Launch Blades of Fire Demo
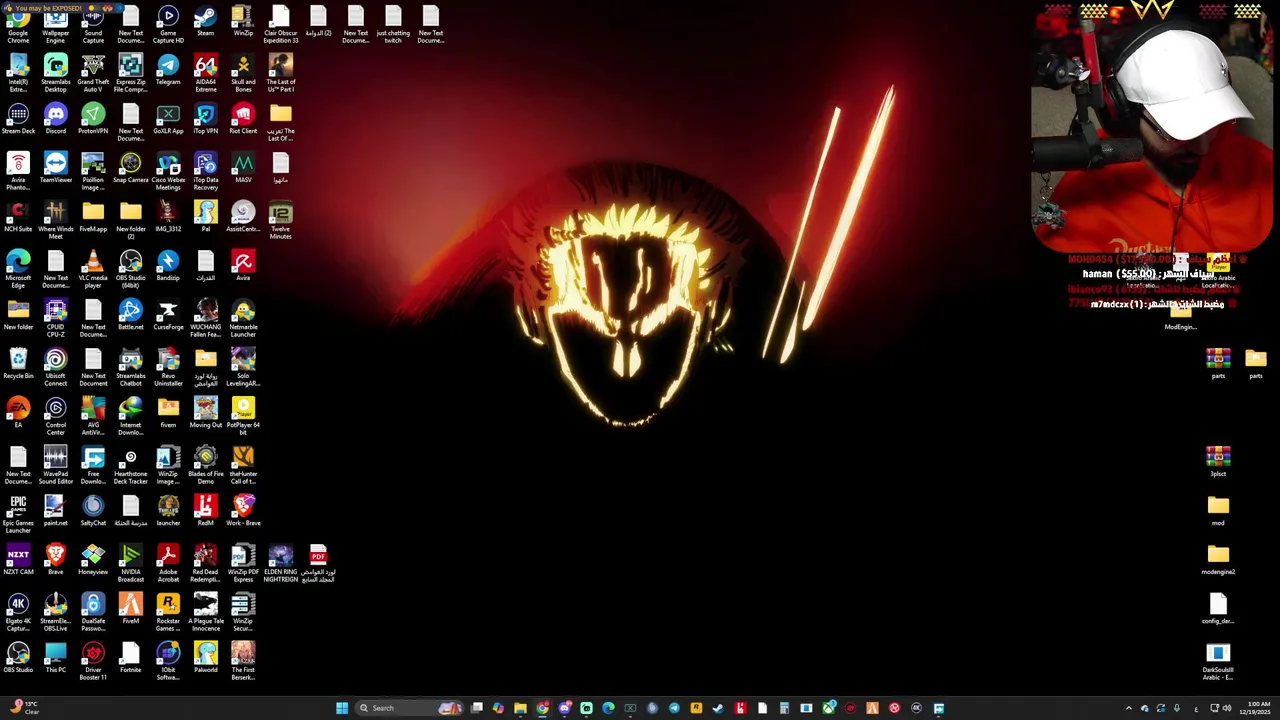The height and width of the screenshot is (720, 1280). point(206,466)
